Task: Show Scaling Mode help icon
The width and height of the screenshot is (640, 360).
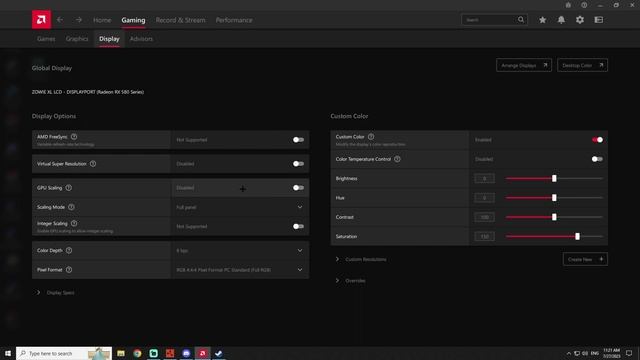Action: coord(71,207)
